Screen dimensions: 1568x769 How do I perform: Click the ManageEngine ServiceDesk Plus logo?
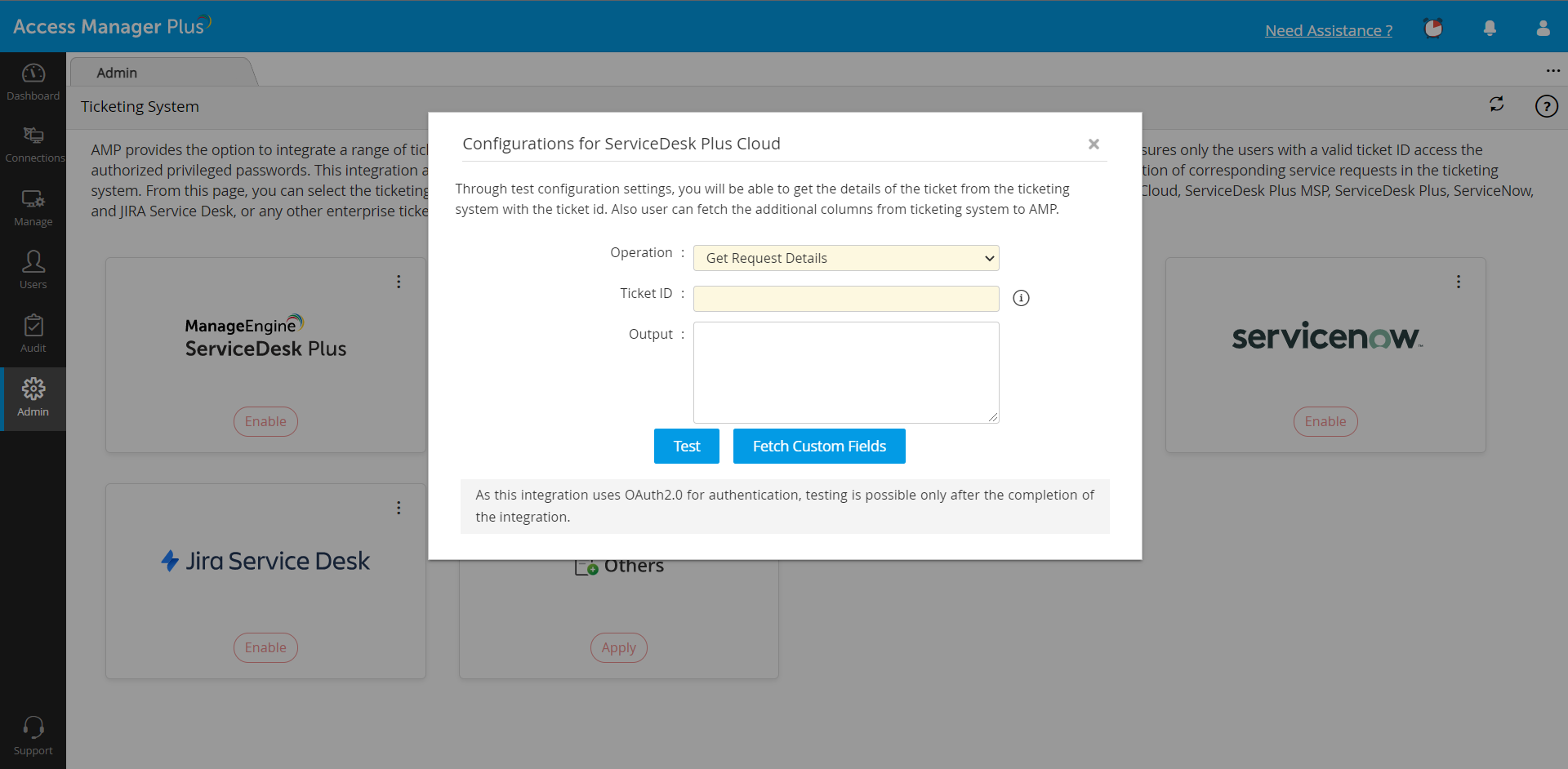(x=265, y=337)
